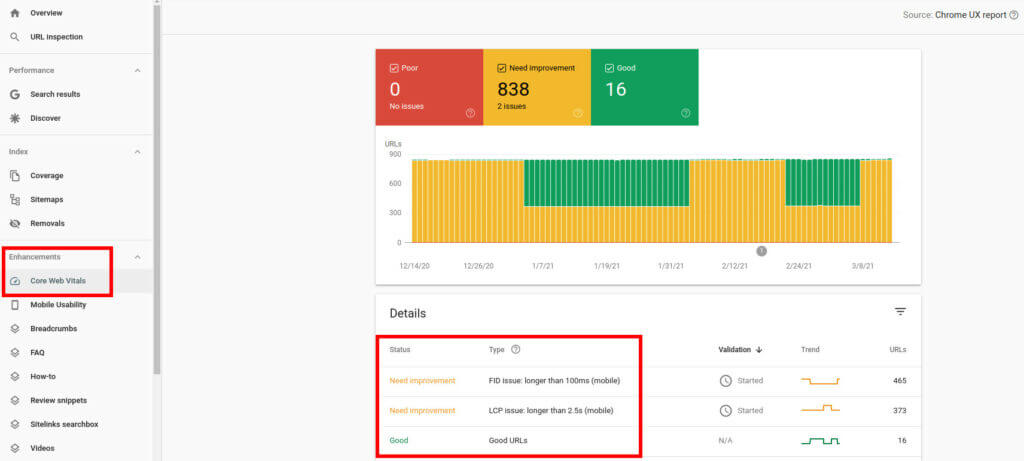
Task: Toggle the Need improvement checkbox
Action: [502, 68]
